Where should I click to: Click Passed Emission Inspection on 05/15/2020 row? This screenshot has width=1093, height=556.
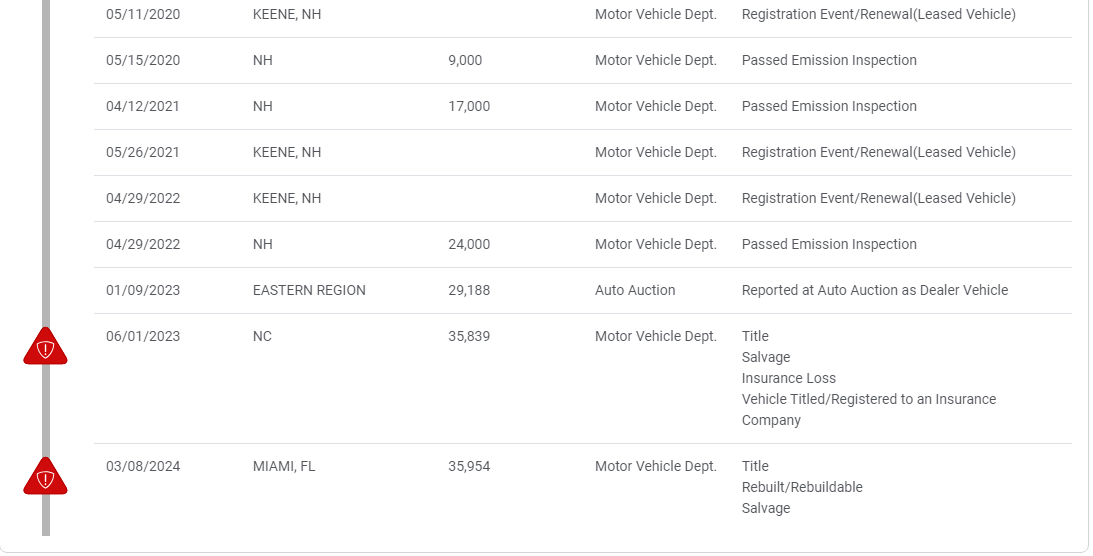pos(828,60)
